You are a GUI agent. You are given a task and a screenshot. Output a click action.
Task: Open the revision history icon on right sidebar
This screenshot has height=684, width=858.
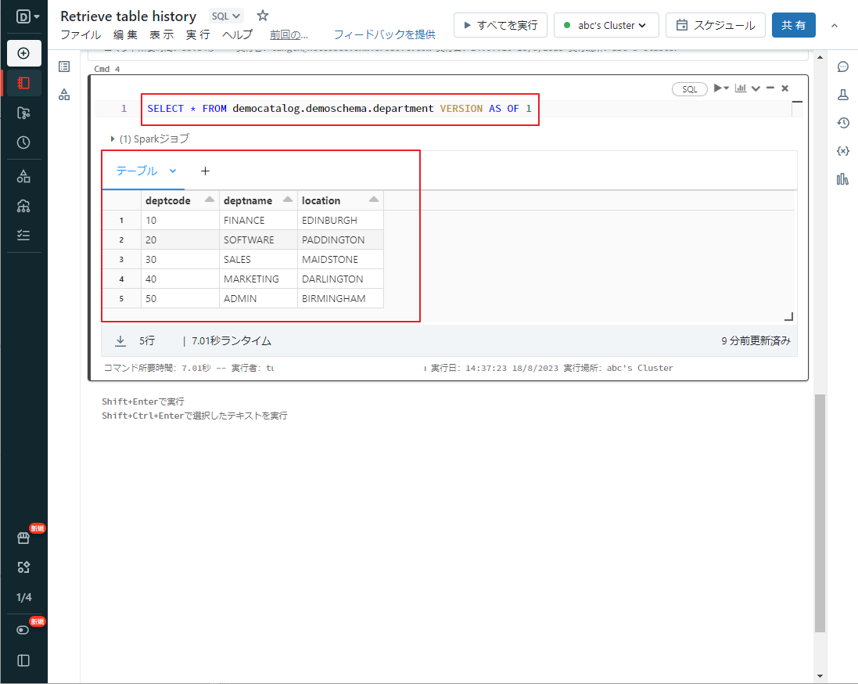click(x=842, y=123)
